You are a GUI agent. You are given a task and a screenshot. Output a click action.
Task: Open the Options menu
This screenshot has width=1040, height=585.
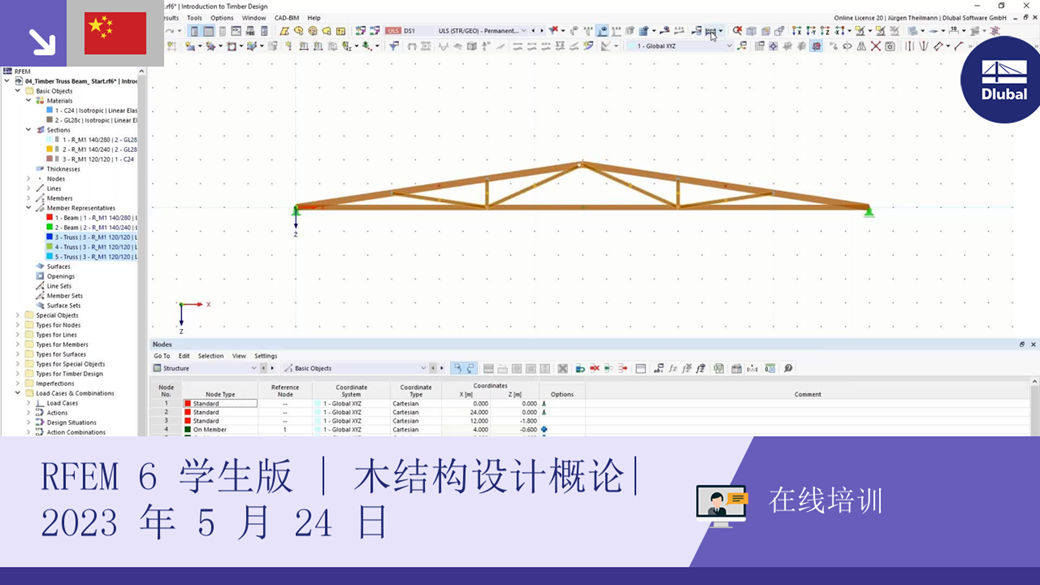coord(222,18)
